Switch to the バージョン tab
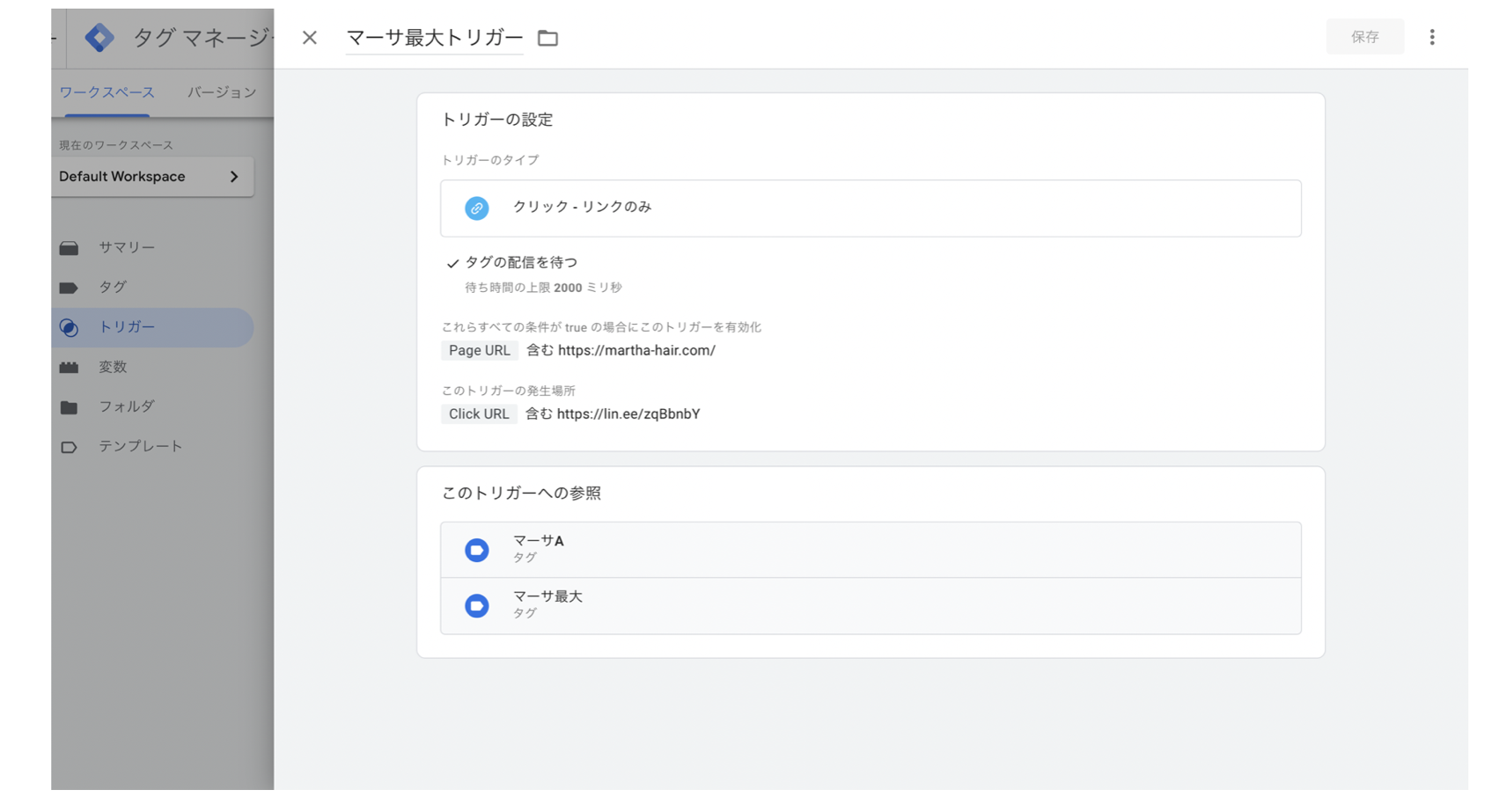The image size is (1499, 812). (222, 92)
